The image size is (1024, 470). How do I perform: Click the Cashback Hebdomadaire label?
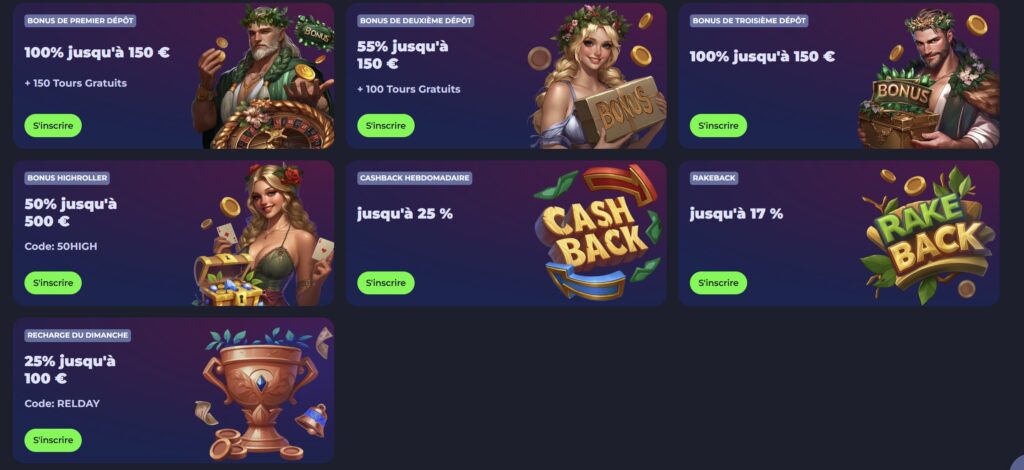(414, 178)
